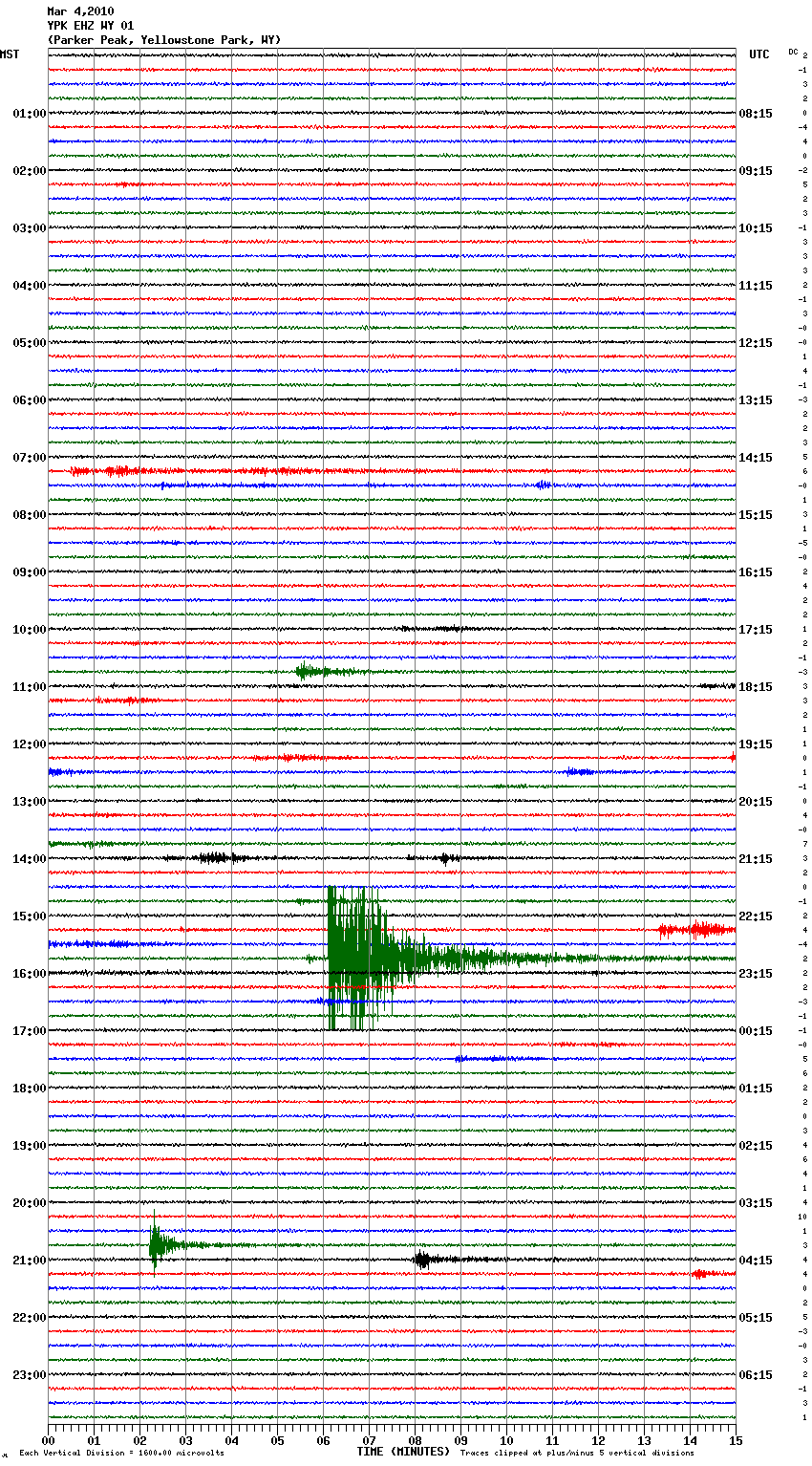
Task: Click the 02:15 UTC time label
Action: click(x=756, y=1146)
